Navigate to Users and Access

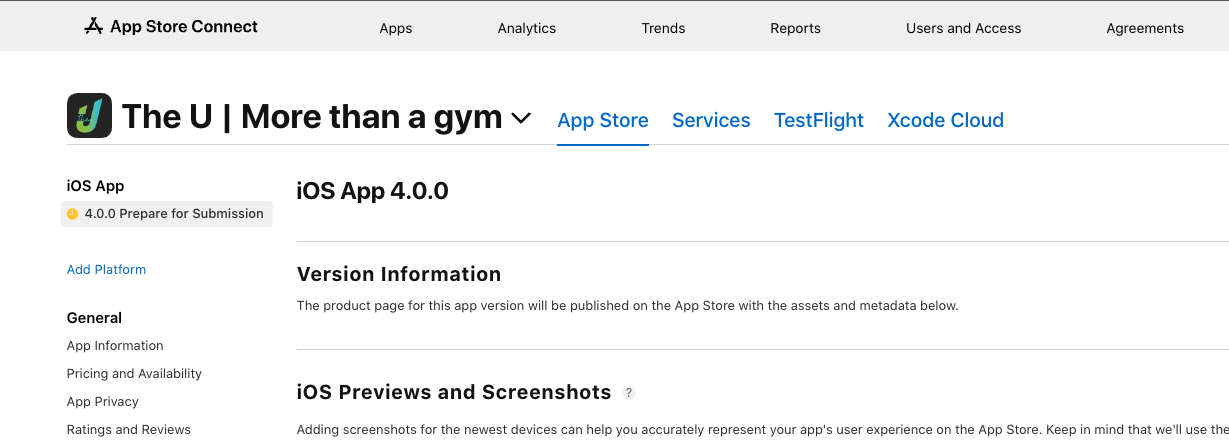(963, 28)
